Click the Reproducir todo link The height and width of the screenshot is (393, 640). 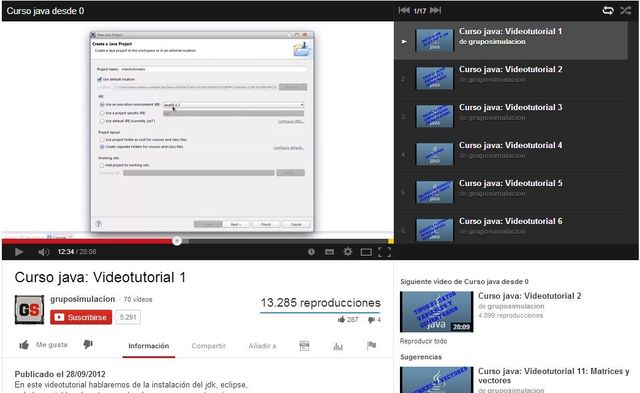[423, 341]
